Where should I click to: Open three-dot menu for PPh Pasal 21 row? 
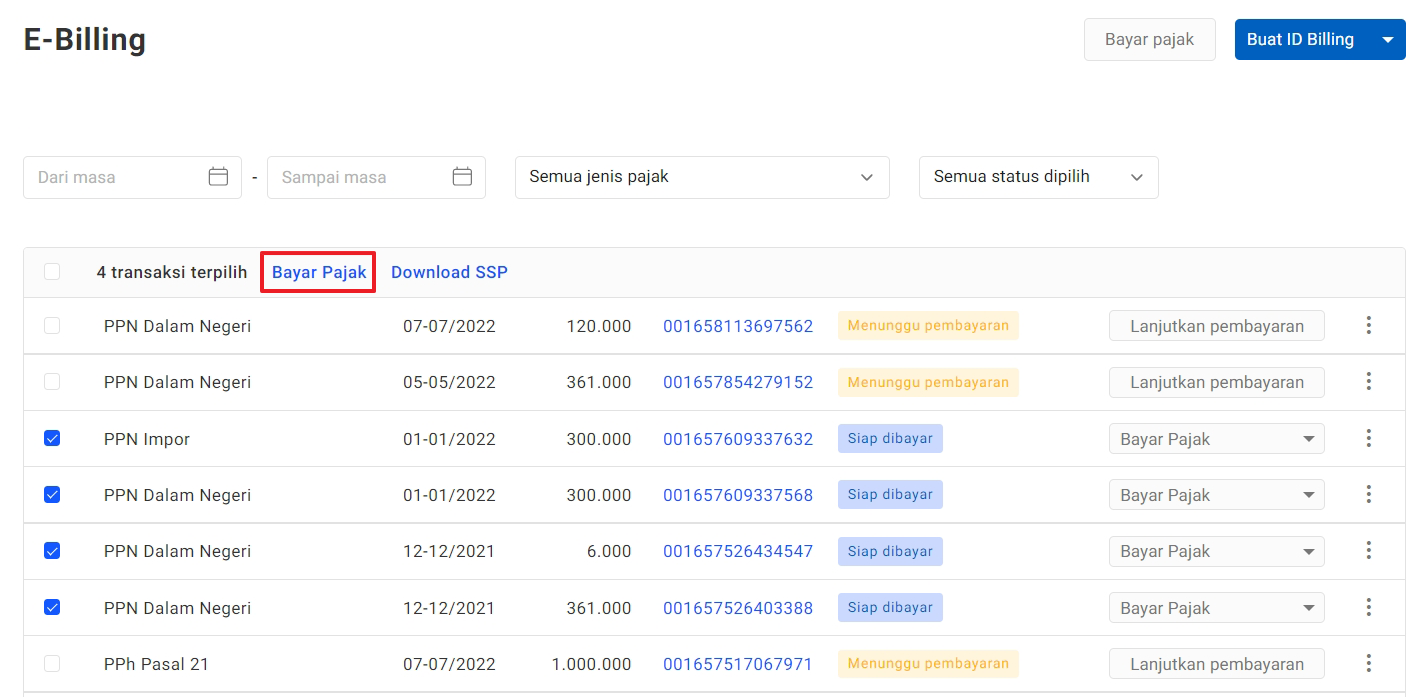tap(1368, 664)
